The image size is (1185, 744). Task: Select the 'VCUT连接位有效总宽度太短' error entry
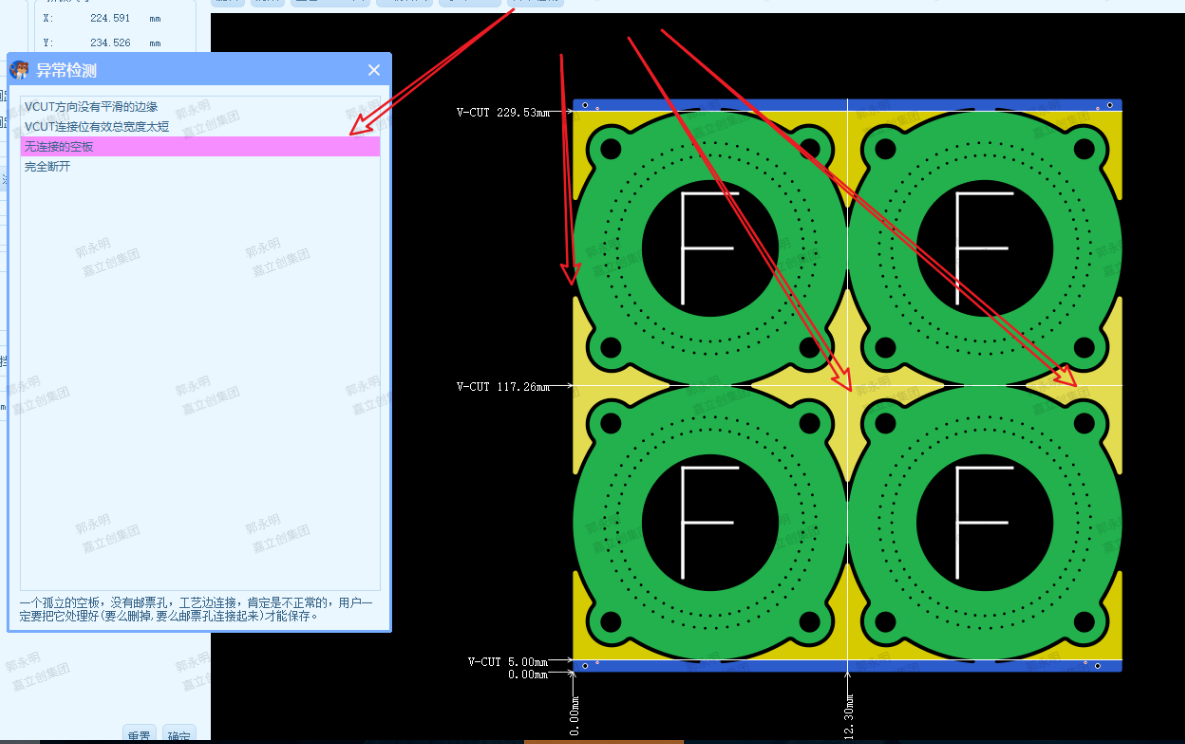coord(97,127)
